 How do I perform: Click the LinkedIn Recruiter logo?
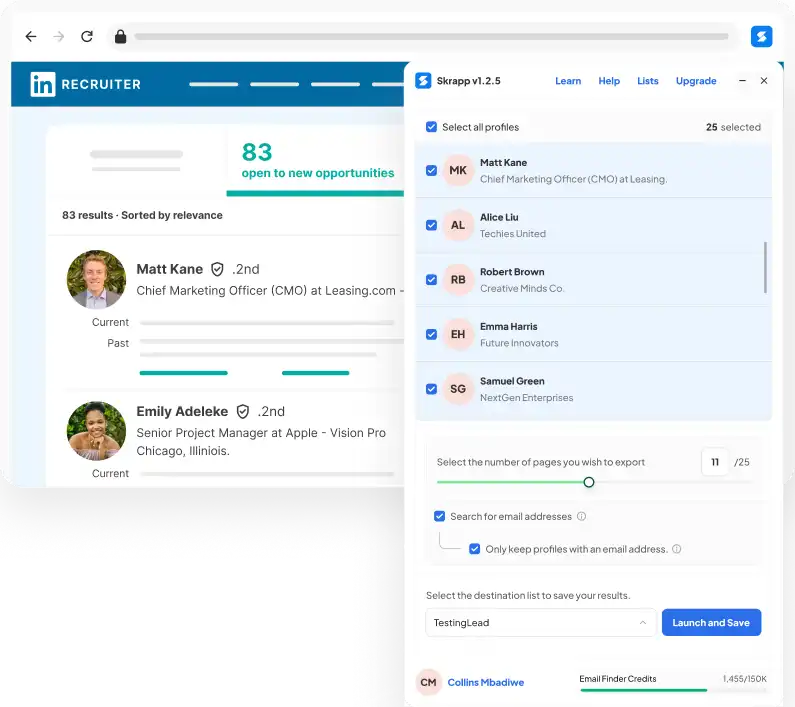(85, 85)
